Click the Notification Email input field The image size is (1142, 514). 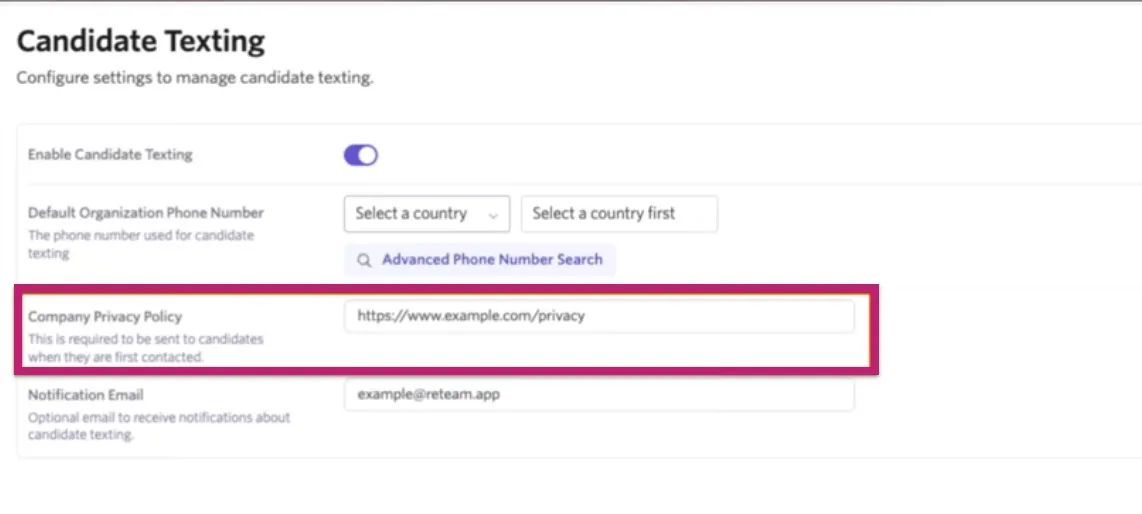[x=599, y=395]
